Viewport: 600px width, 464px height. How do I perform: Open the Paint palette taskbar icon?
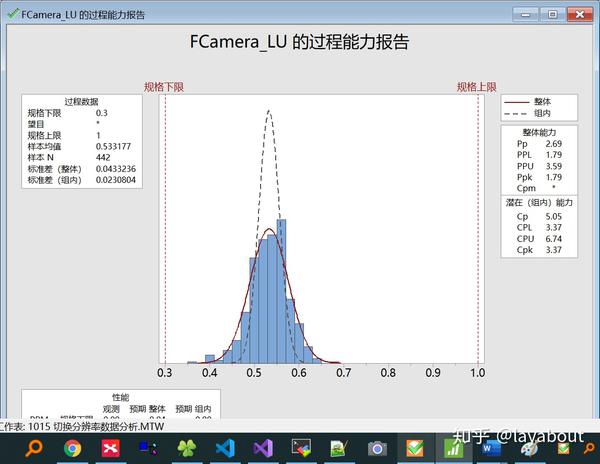tap(530, 448)
